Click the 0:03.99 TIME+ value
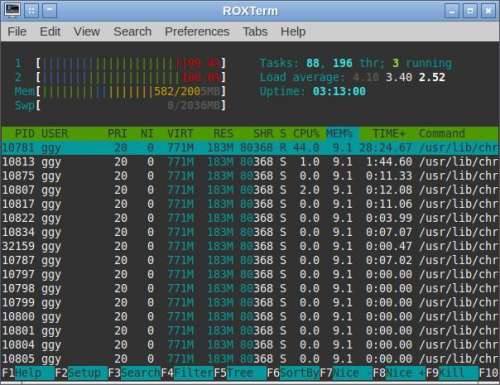 [x=389, y=218]
